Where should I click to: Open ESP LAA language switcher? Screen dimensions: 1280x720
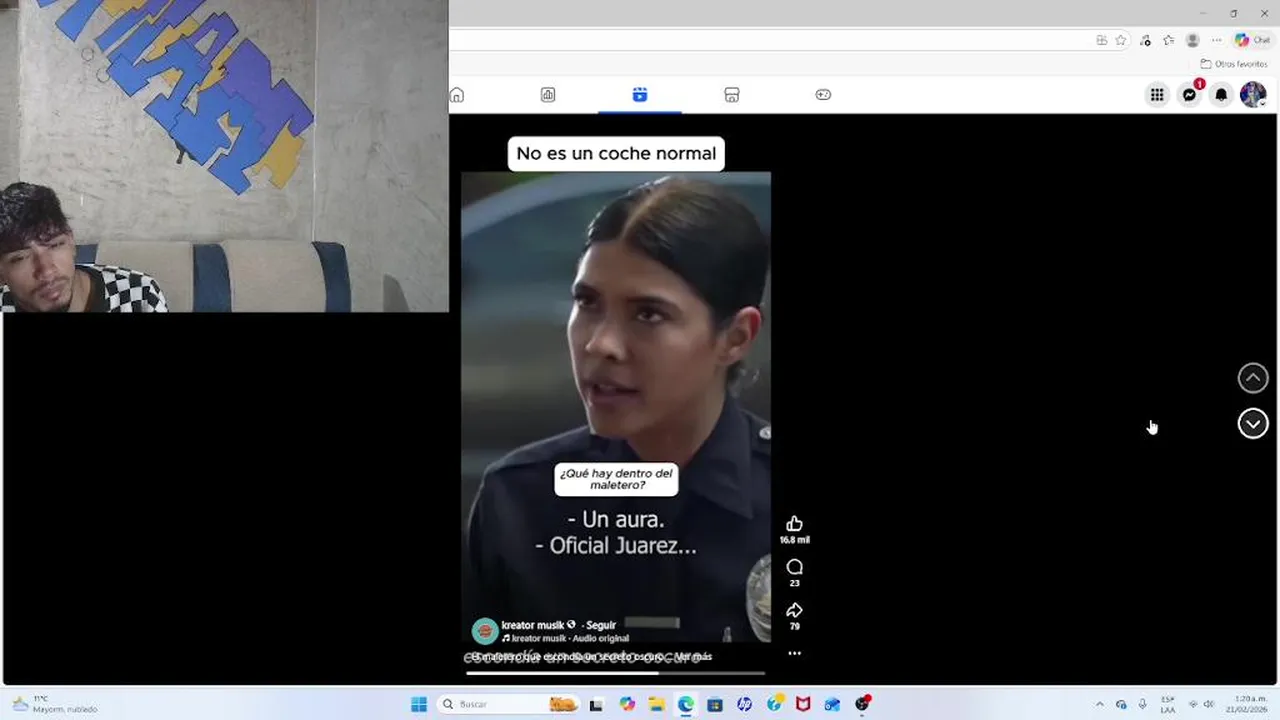tap(1168, 704)
